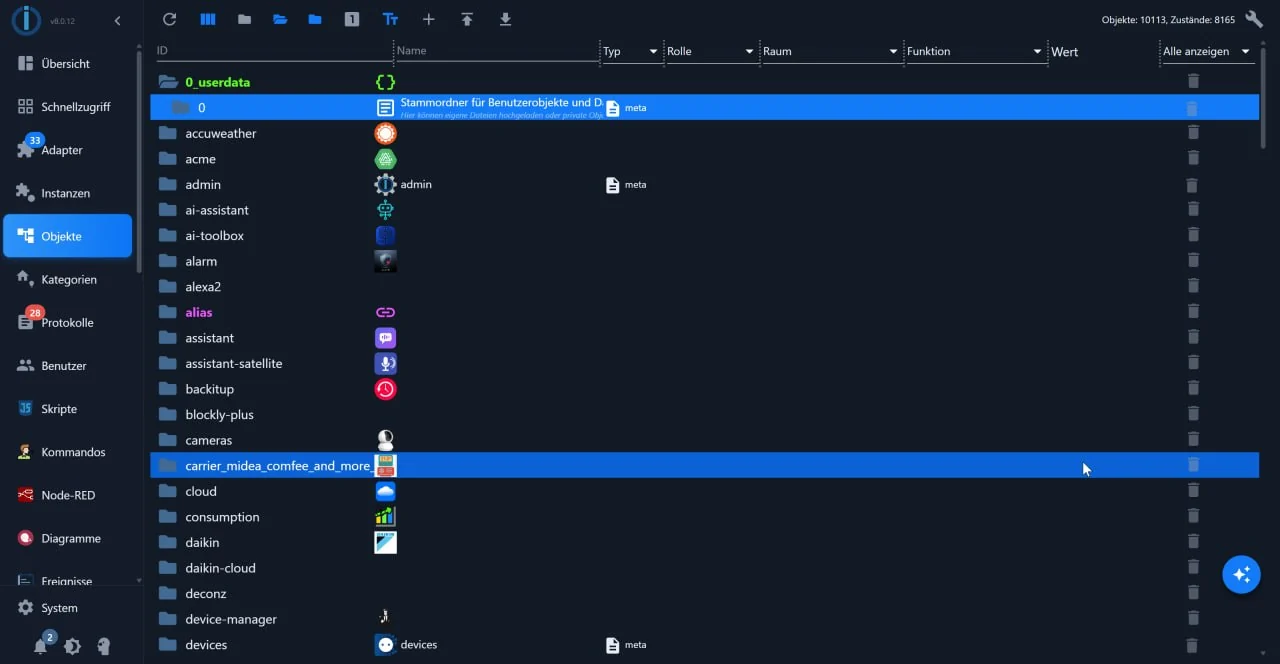Open the wrench settings icon at top right

point(1254,20)
